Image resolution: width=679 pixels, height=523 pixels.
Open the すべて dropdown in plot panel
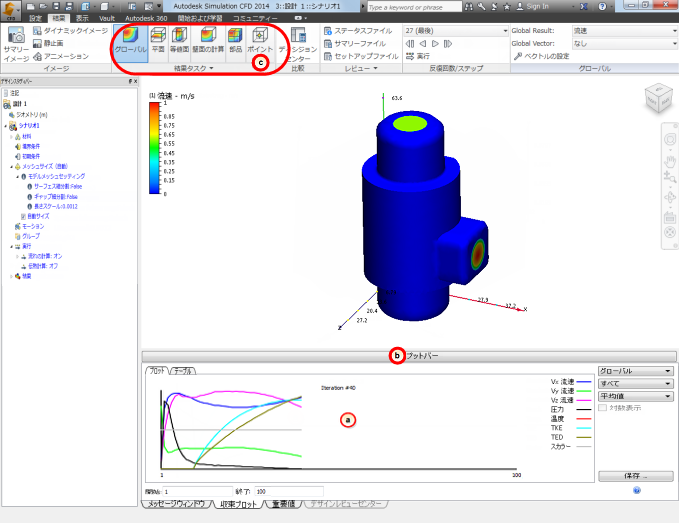[x=635, y=384]
